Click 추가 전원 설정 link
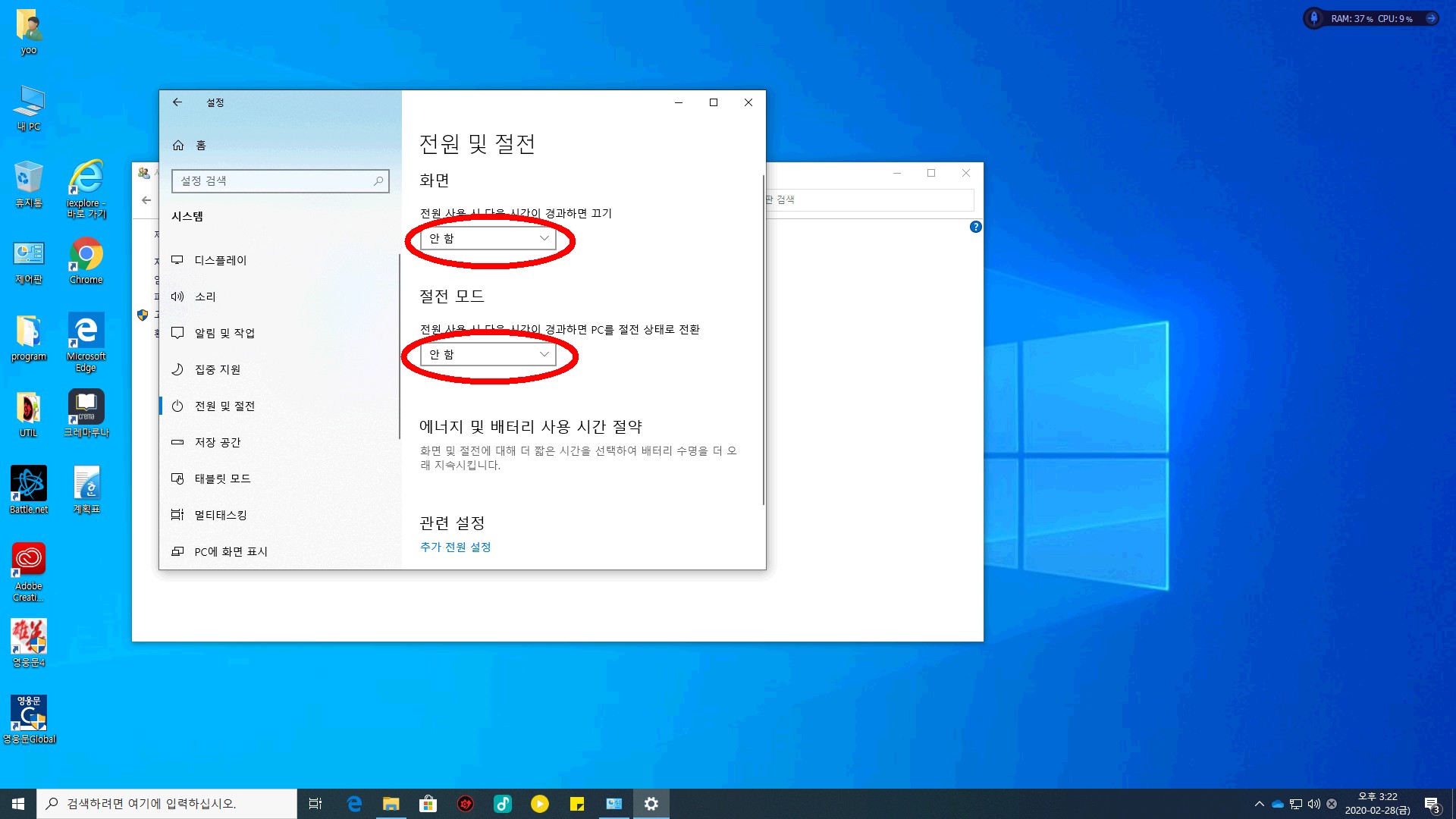 (x=455, y=547)
